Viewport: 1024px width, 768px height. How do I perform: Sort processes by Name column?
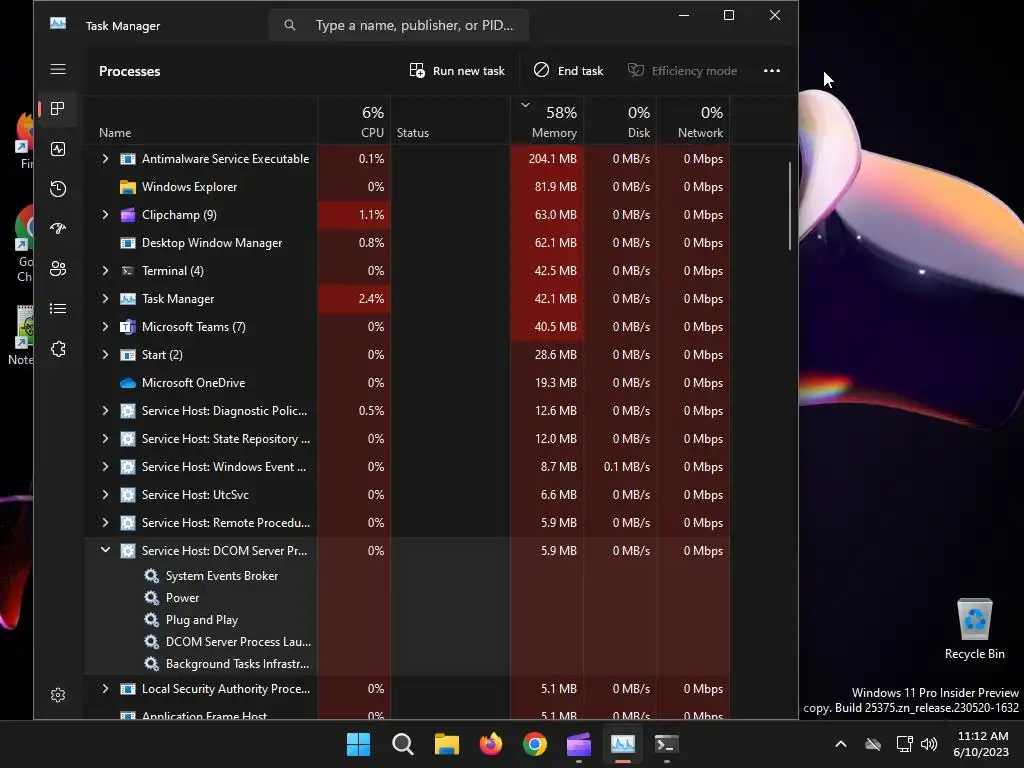coord(200,121)
